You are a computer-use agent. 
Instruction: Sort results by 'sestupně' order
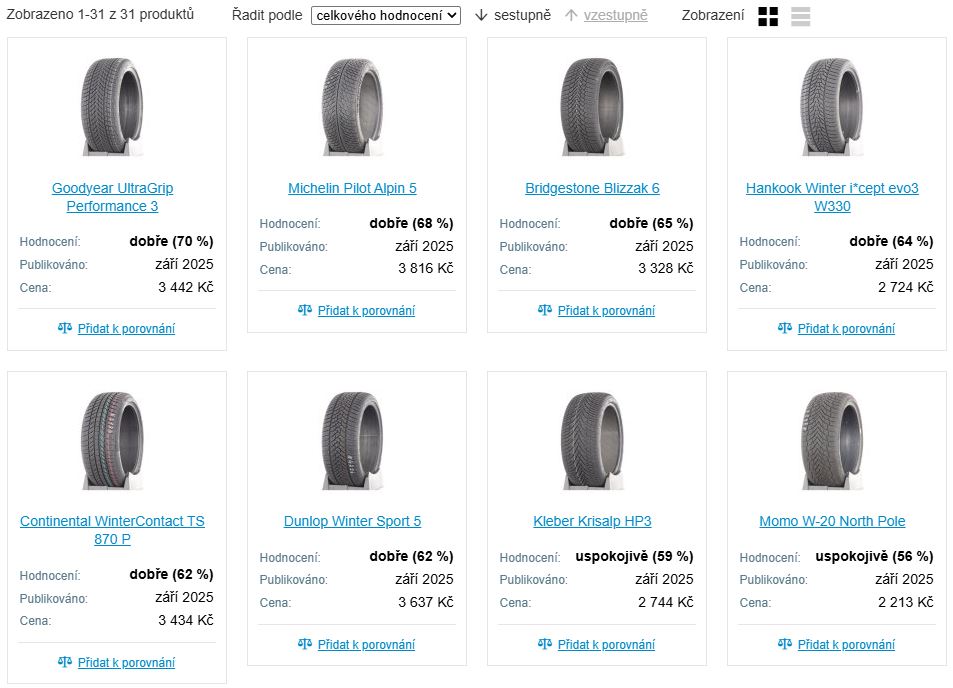coord(522,15)
